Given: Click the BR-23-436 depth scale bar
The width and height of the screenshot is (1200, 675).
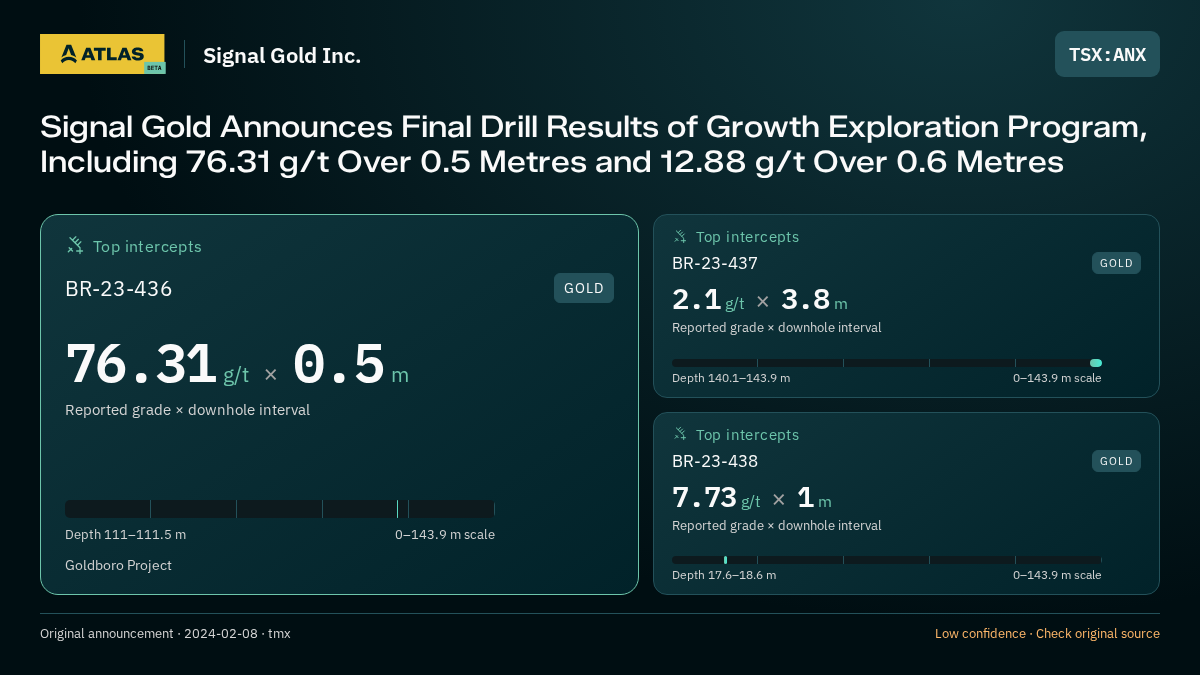Looking at the screenshot, I should click(280, 509).
